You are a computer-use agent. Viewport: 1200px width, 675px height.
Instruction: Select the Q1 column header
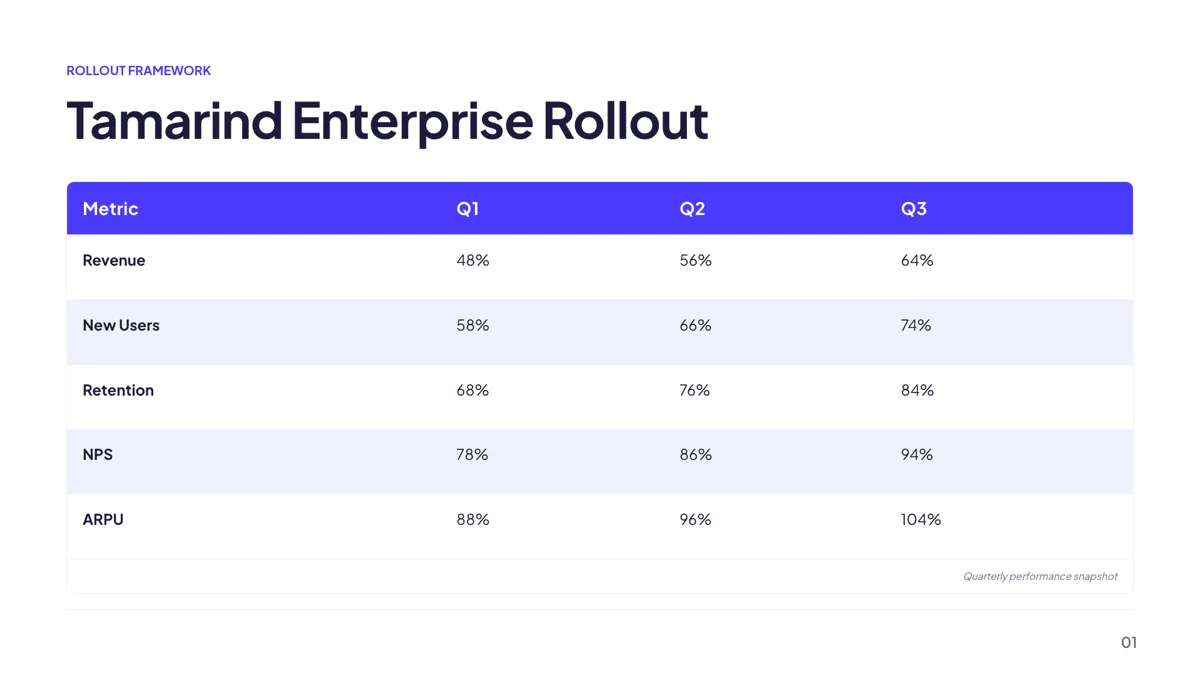[x=468, y=208]
